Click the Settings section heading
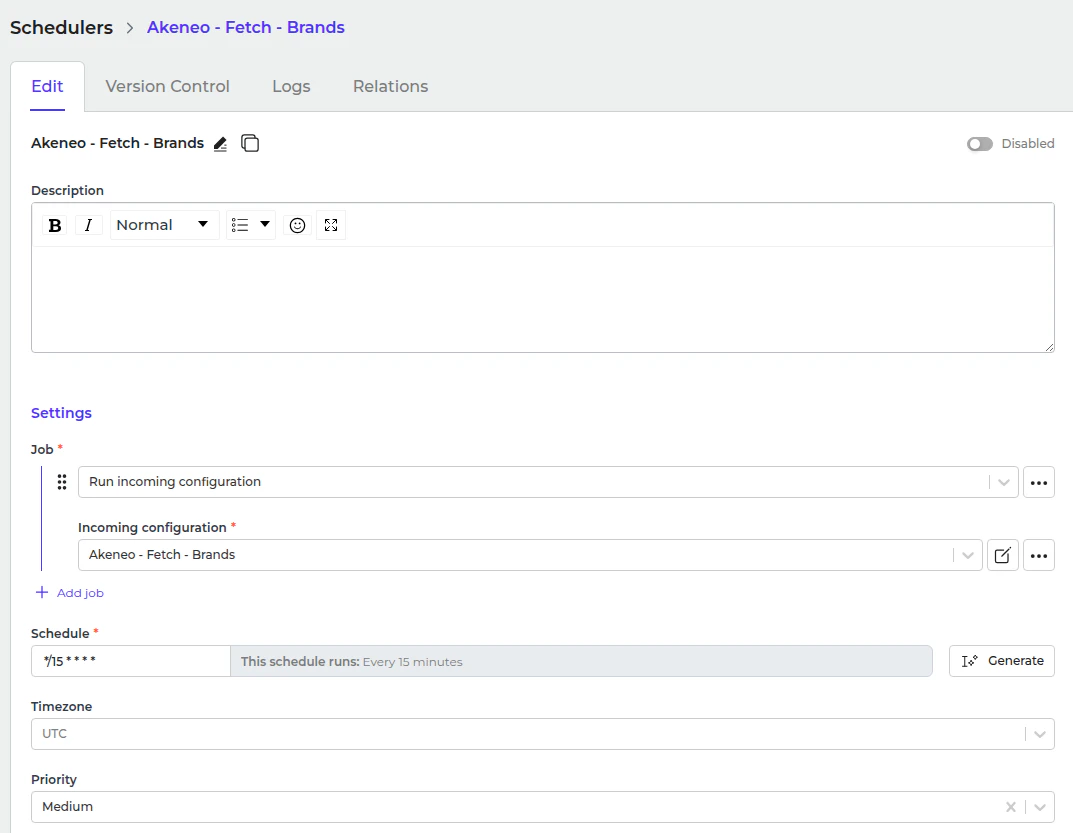 pyautogui.click(x=62, y=413)
